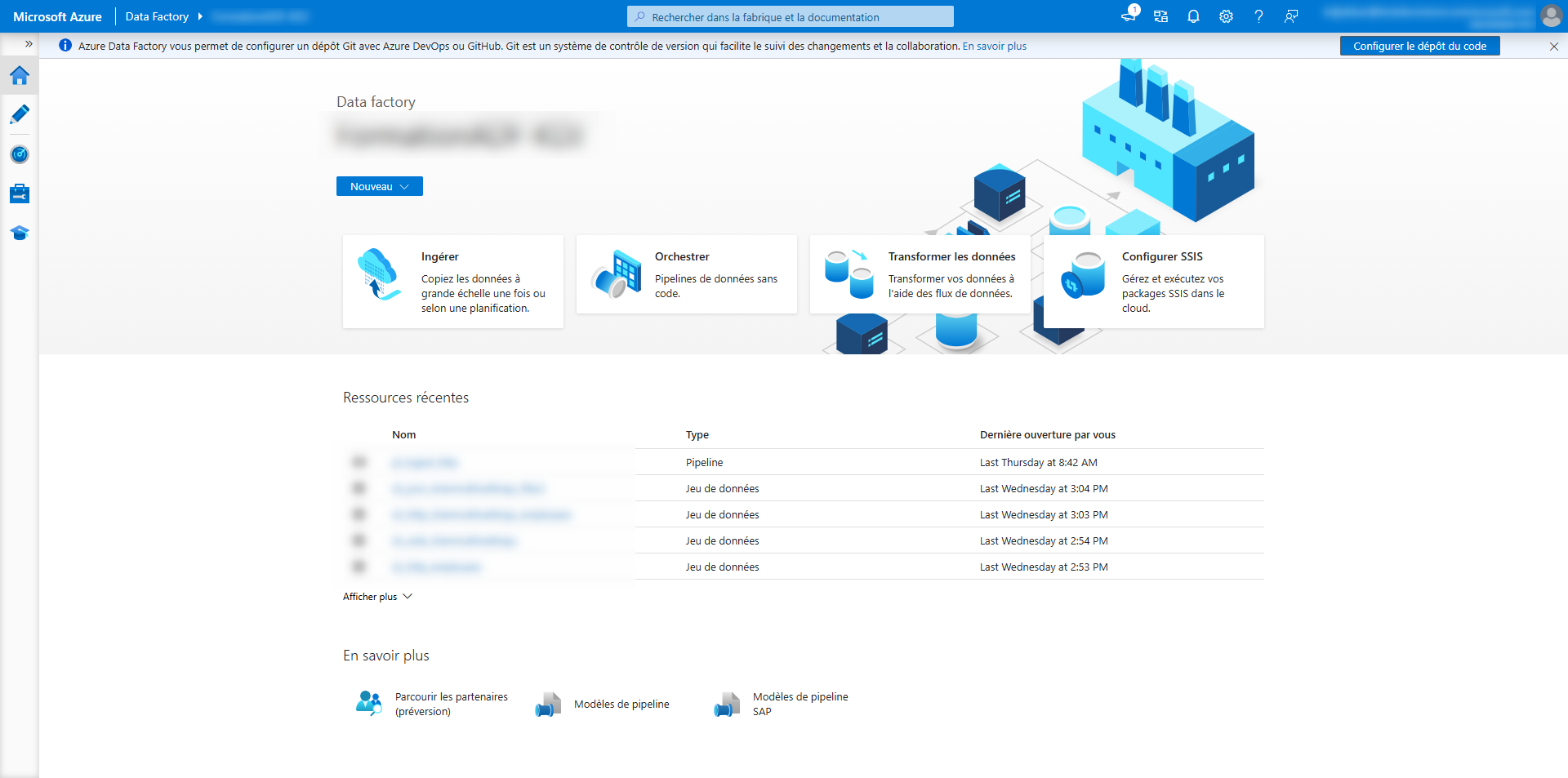Open notifications bell

point(1193,16)
